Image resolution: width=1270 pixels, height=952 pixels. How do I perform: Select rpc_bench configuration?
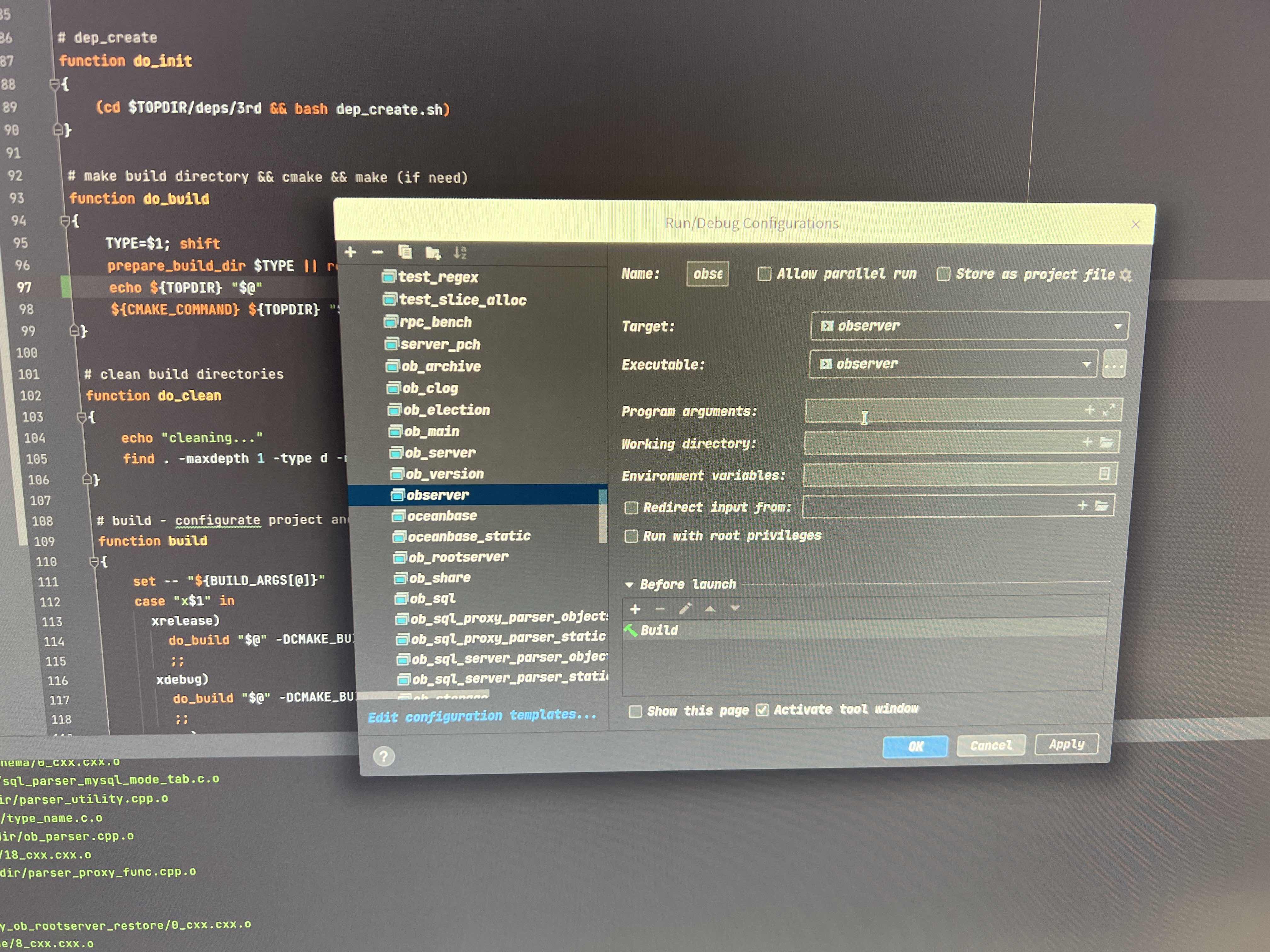[428, 322]
